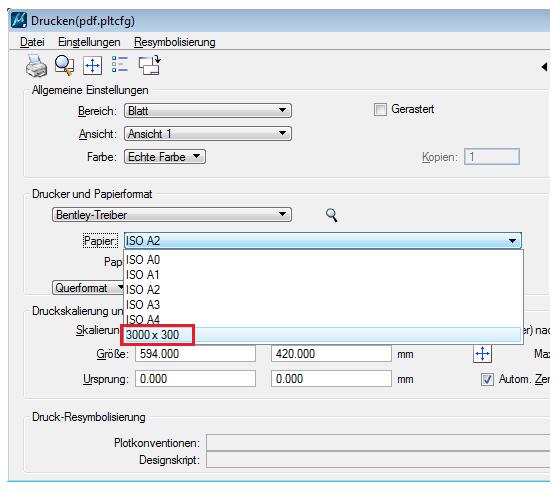The image size is (559, 491).
Task: Enable the Gerastert checkbox
Action: 380,109
